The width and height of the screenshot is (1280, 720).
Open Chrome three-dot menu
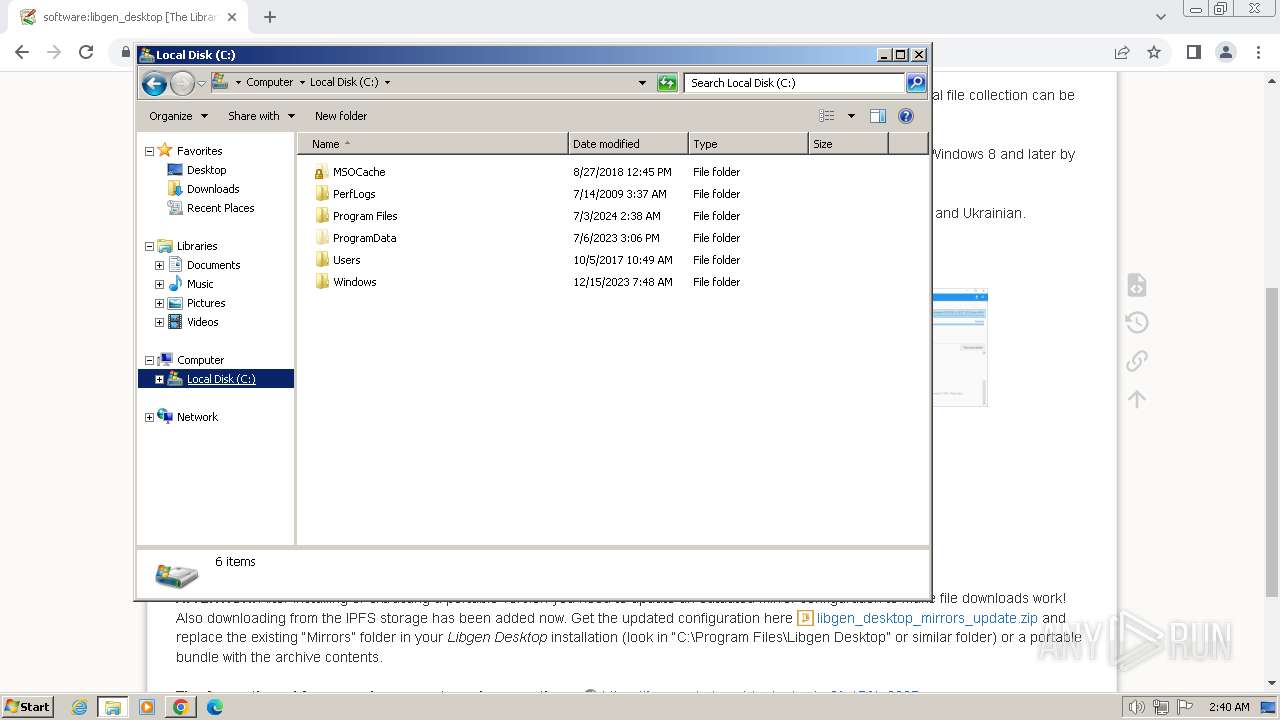pyautogui.click(x=1257, y=52)
